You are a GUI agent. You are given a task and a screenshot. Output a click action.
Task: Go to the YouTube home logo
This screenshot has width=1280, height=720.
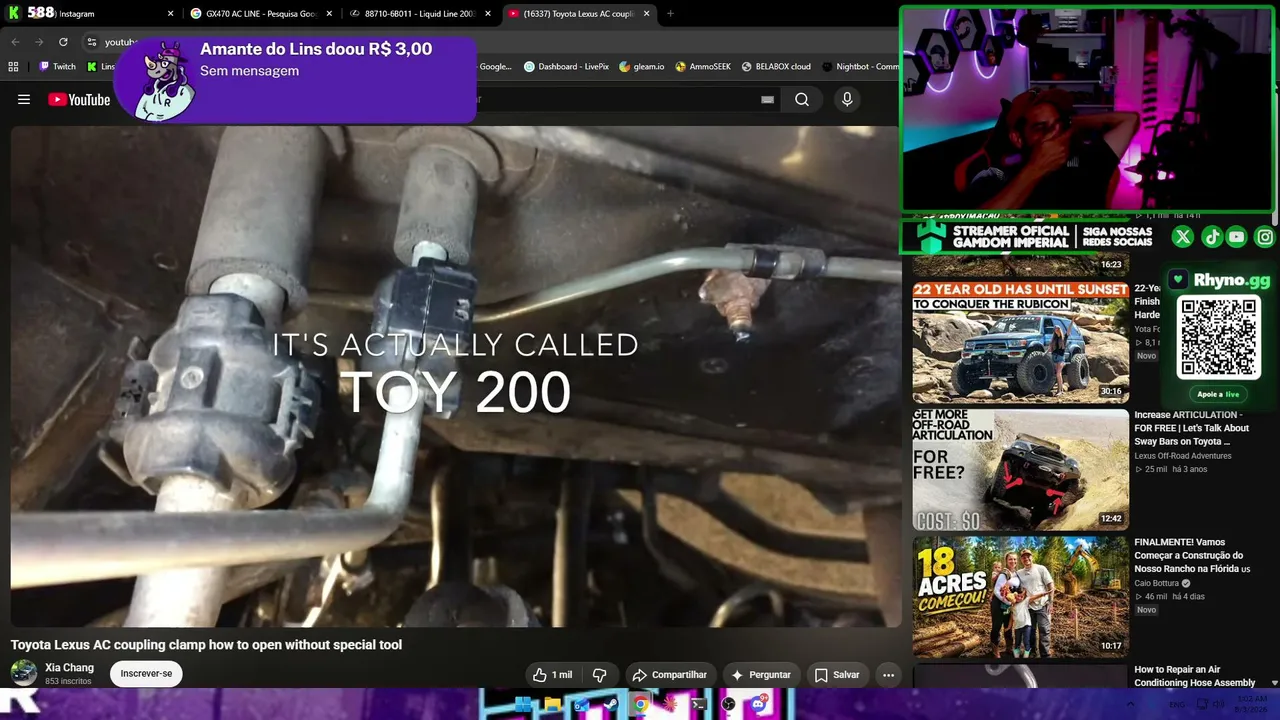[x=79, y=99]
